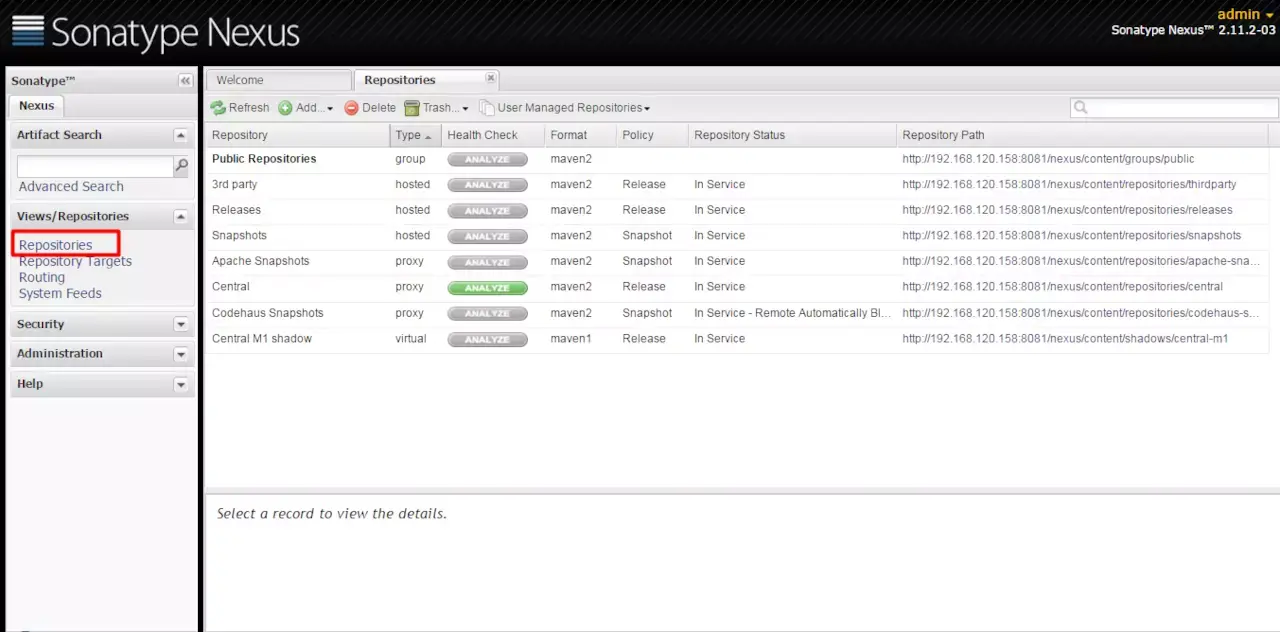Select the 3rd party repository name
Image resolution: width=1280 pixels, height=632 pixels.
pos(234,185)
